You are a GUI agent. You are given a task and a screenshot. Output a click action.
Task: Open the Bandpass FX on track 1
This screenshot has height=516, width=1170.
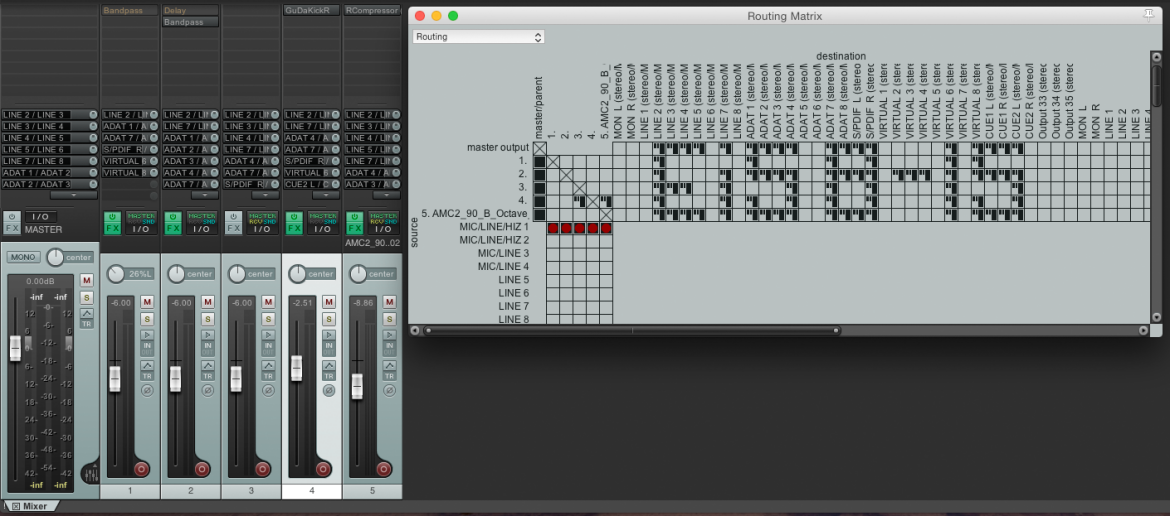[130, 10]
